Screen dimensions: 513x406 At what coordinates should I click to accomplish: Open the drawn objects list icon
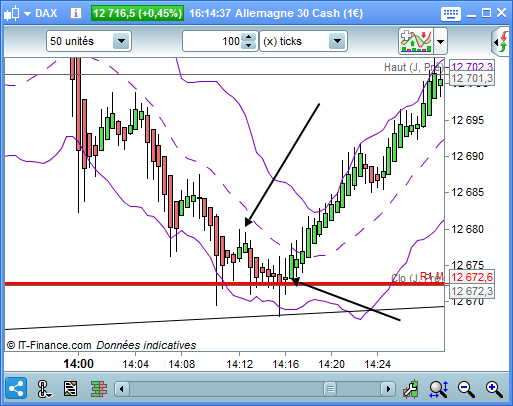coord(70,388)
